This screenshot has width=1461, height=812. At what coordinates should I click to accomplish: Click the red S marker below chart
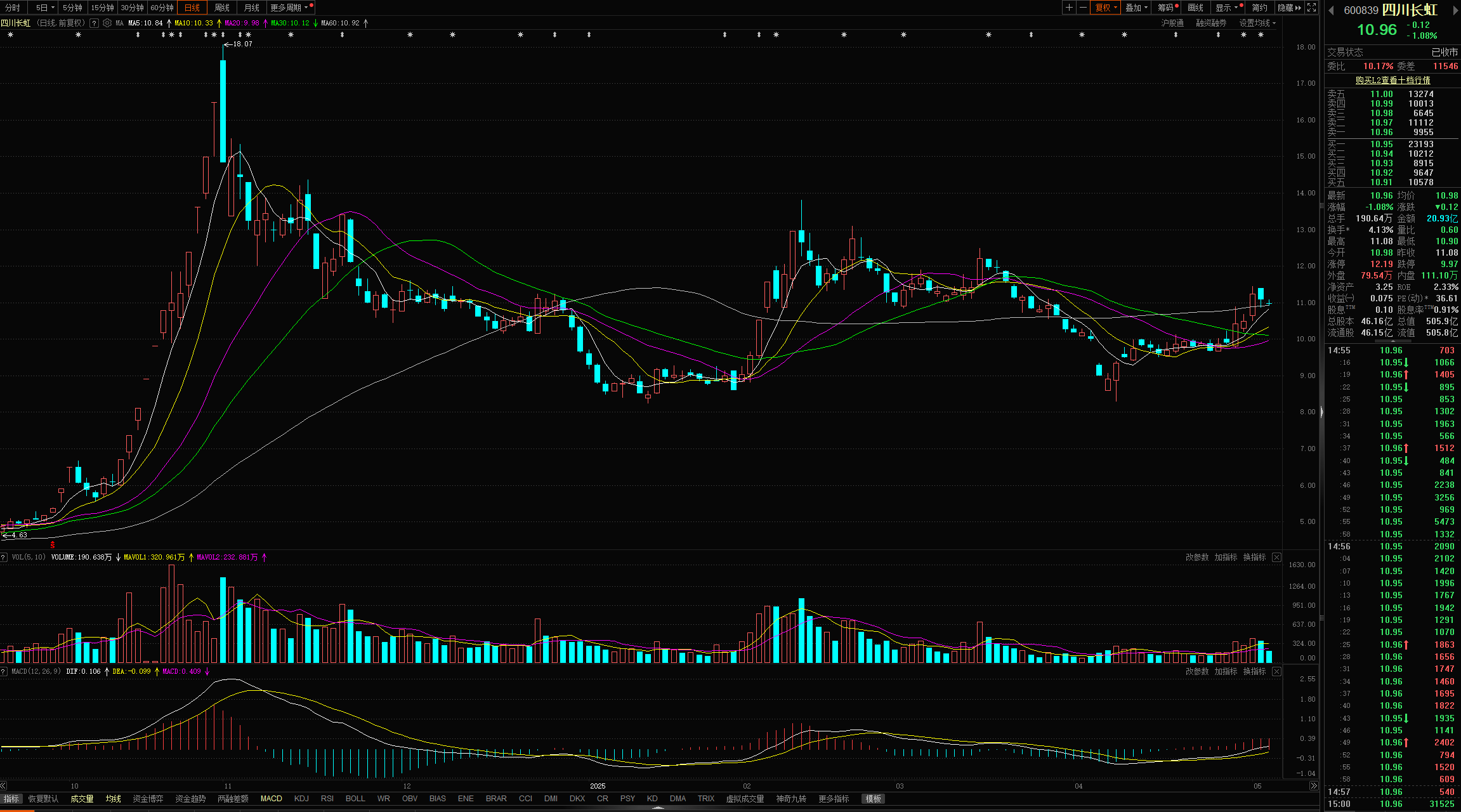[x=53, y=545]
